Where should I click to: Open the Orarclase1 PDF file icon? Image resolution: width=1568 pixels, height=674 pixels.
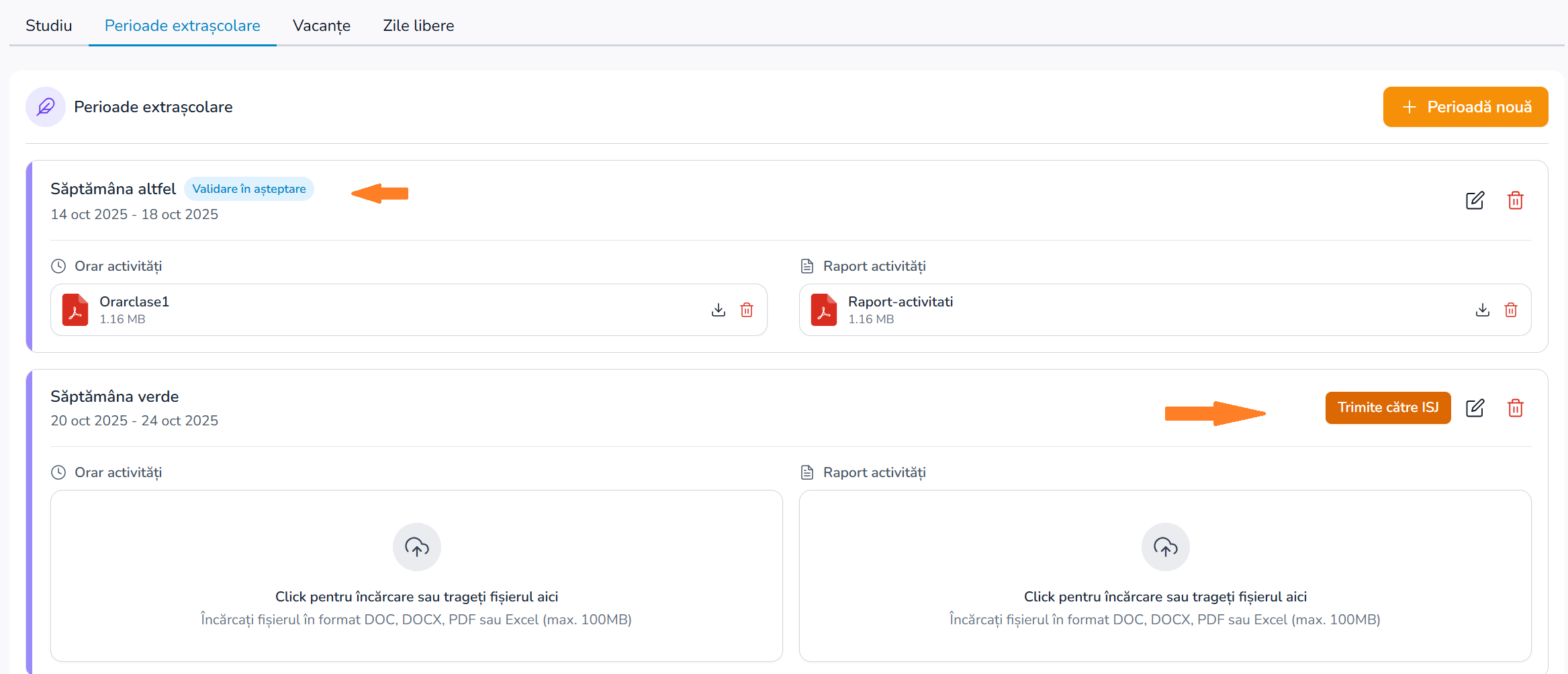click(x=75, y=310)
